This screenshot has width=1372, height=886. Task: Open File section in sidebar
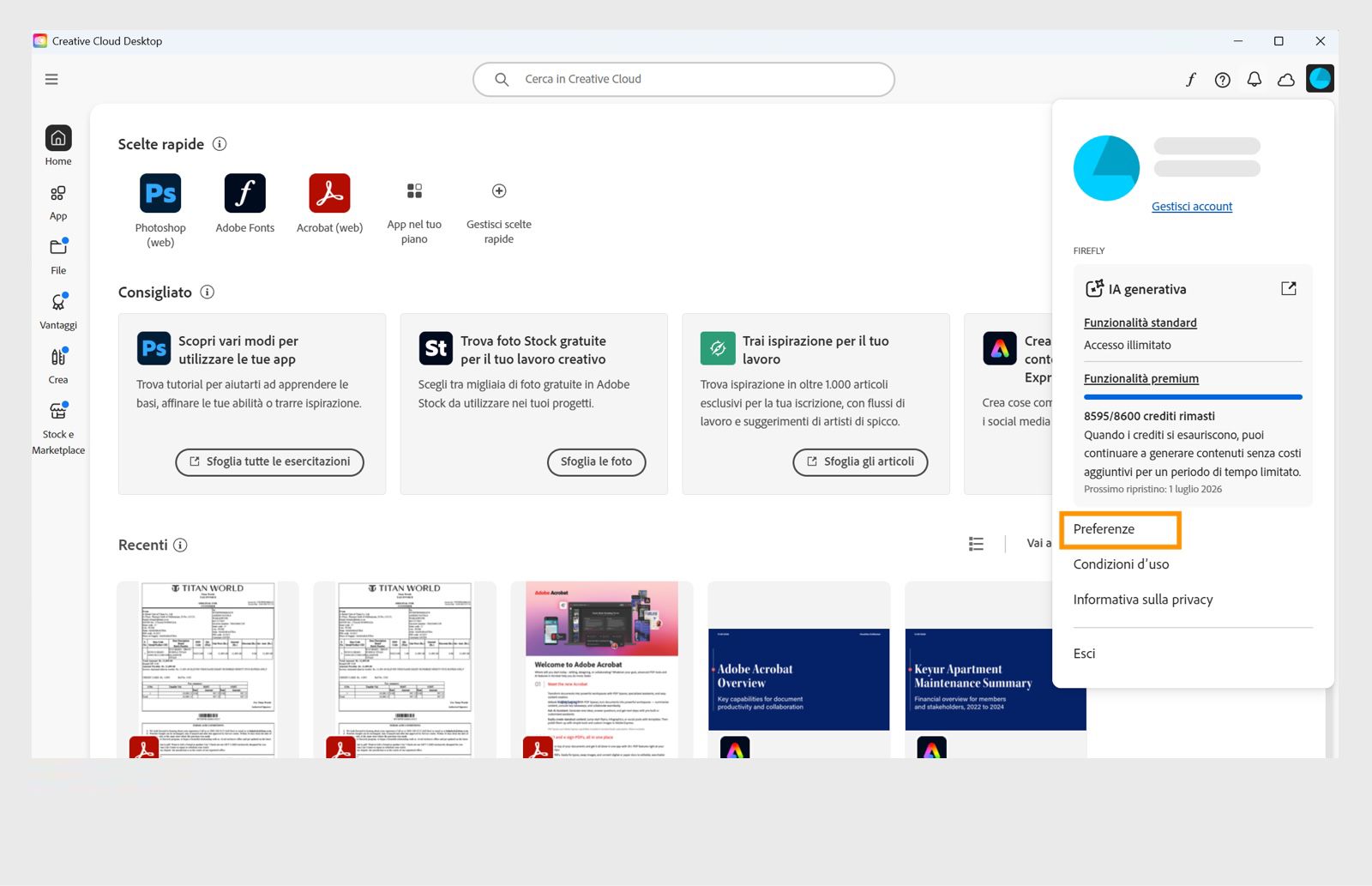pyautogui.click(x=58, y=256)
